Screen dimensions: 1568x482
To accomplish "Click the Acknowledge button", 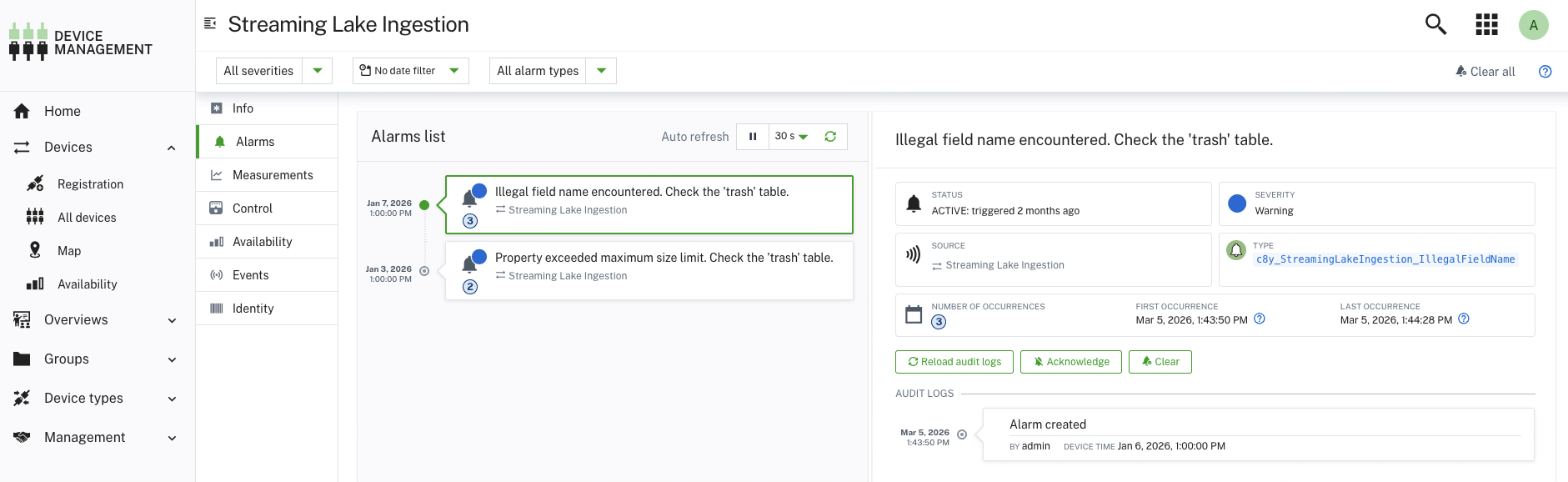I will (x=1071, y=362).
